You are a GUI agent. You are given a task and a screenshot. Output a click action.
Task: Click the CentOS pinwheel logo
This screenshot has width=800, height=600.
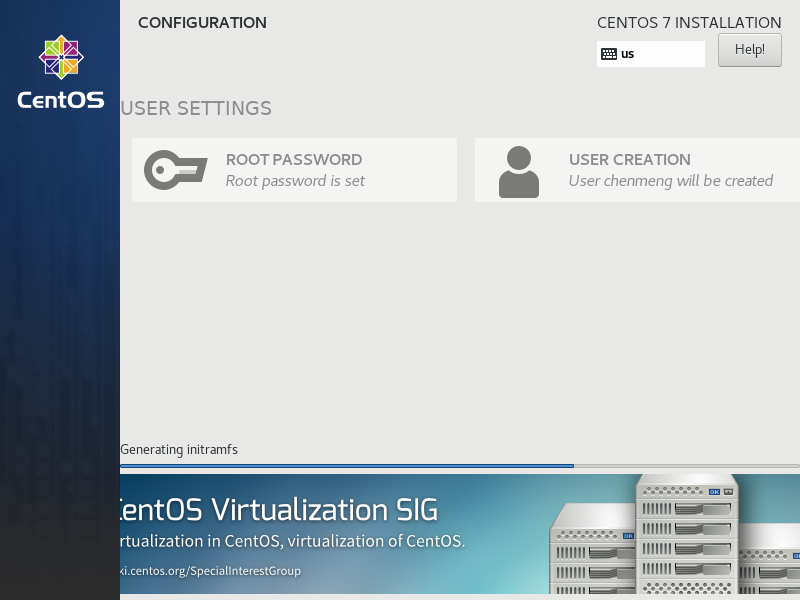point(60,58)
